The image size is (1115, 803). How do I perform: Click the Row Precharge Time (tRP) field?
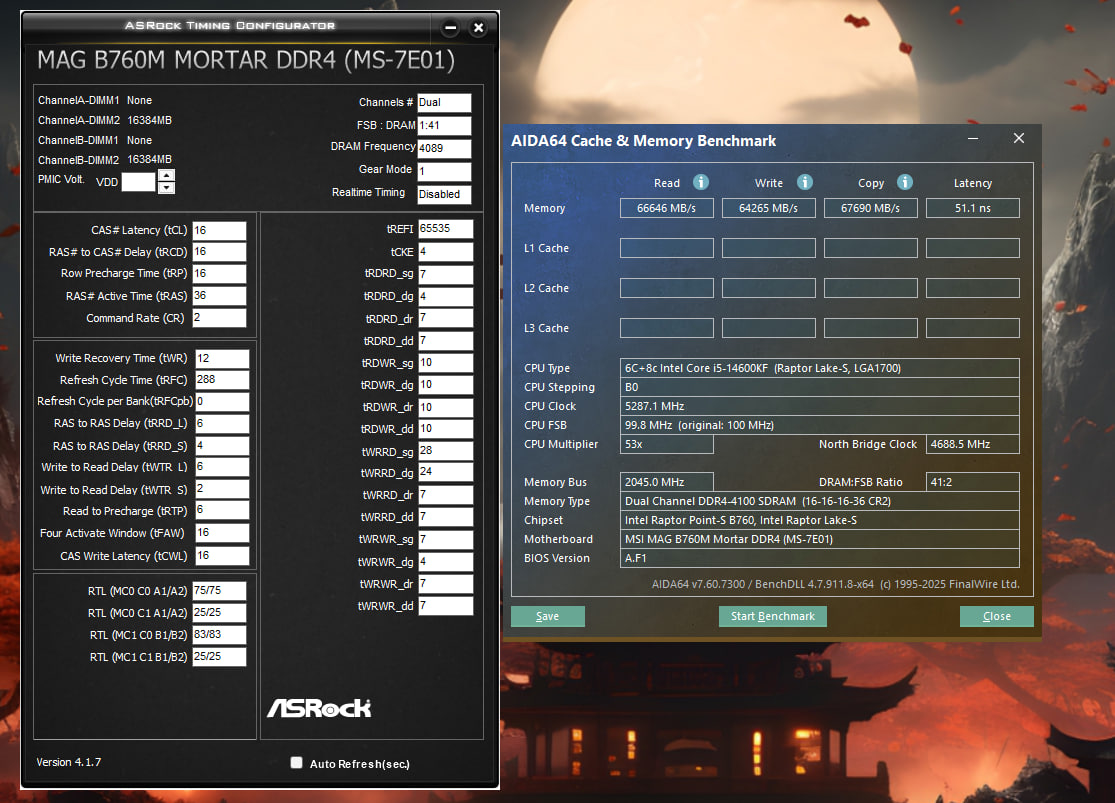point(219,274)
